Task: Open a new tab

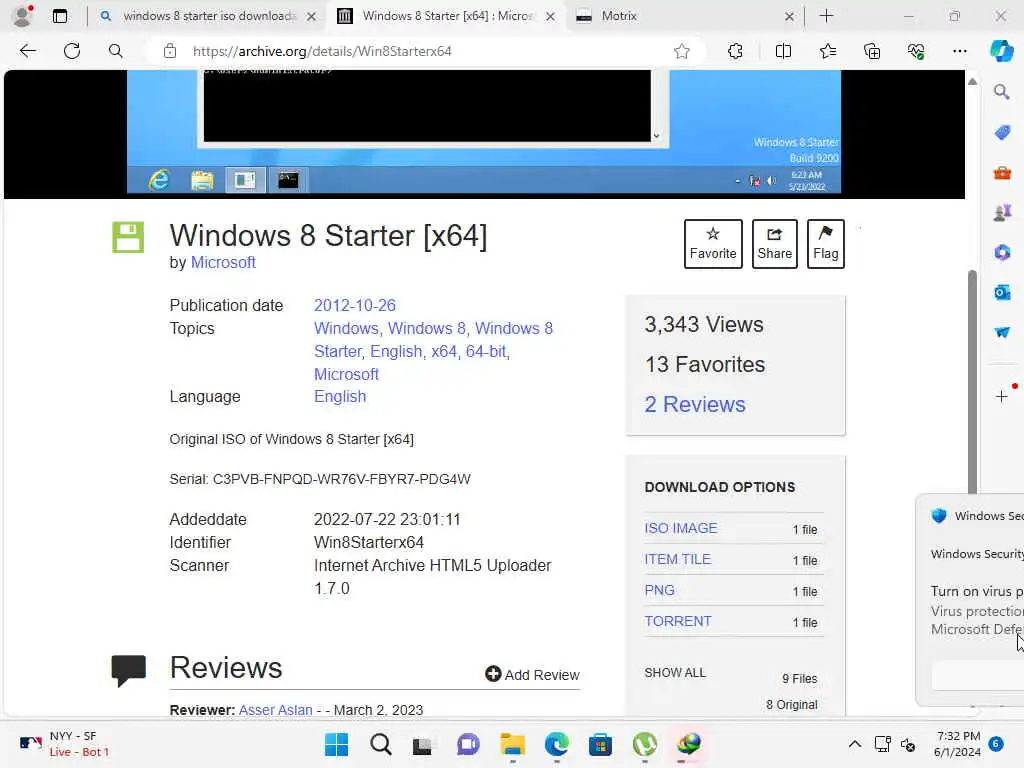Action: tap(826, 16)
